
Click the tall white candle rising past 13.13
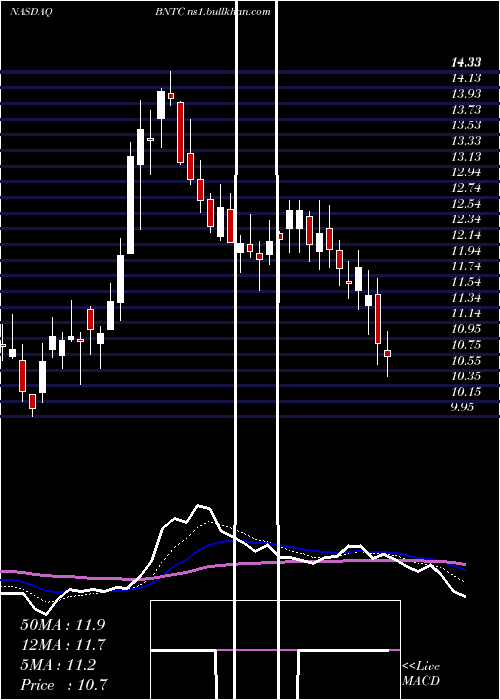click(x=130, y=205)
